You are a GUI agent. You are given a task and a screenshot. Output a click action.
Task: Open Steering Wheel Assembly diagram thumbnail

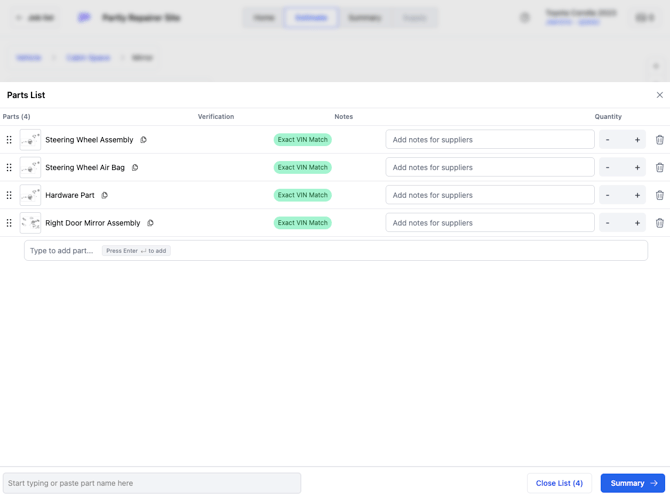(x=30, y=140)
